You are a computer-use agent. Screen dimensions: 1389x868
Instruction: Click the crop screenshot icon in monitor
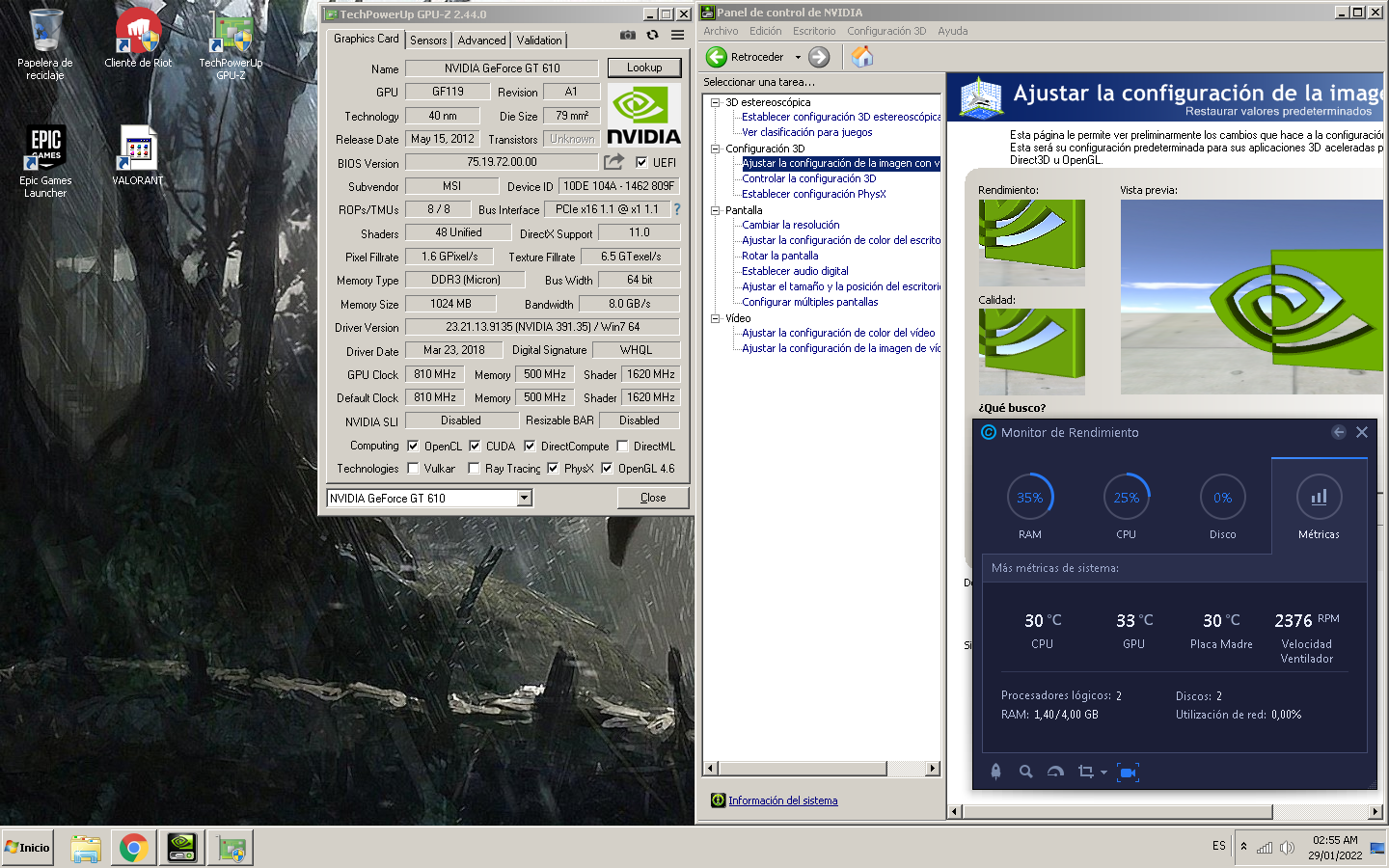click(1085, 772)
